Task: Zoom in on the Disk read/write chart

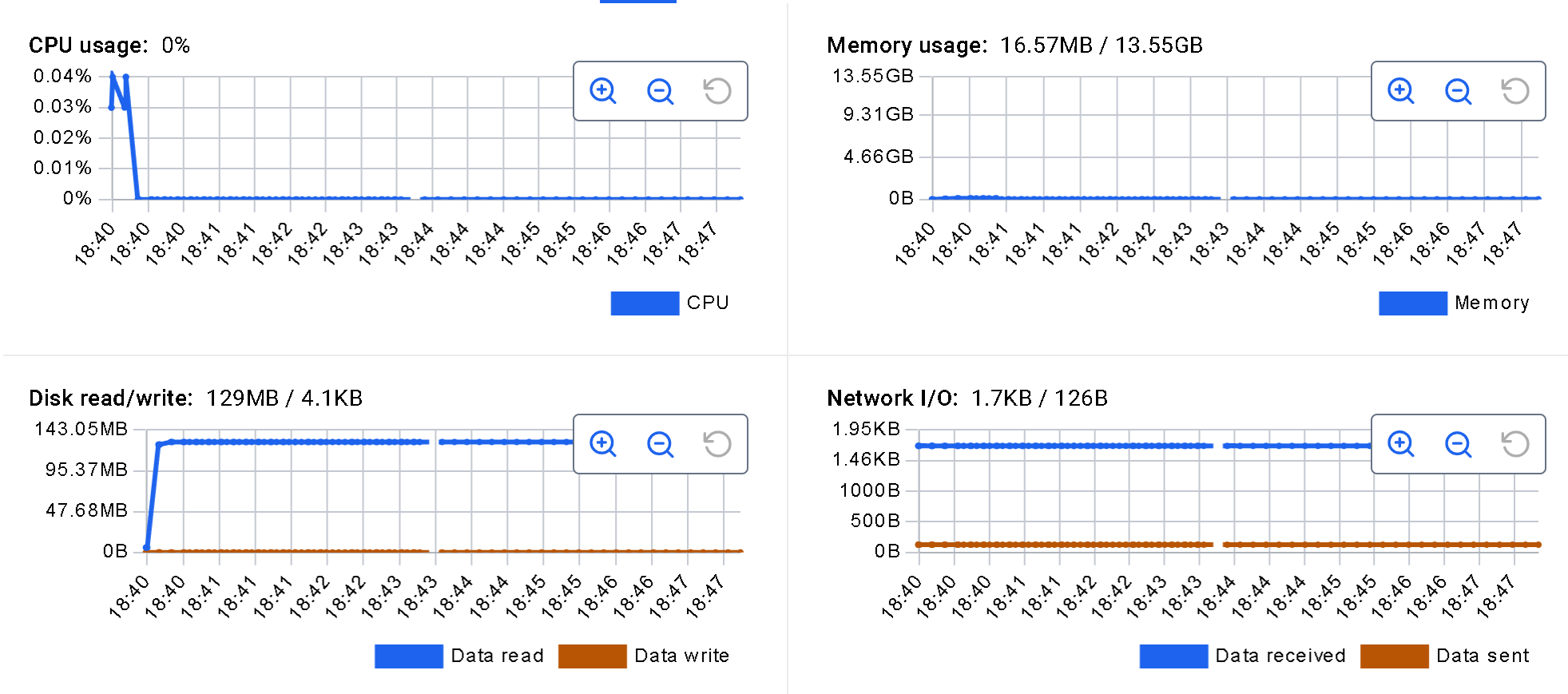Action: pos(603,444)
